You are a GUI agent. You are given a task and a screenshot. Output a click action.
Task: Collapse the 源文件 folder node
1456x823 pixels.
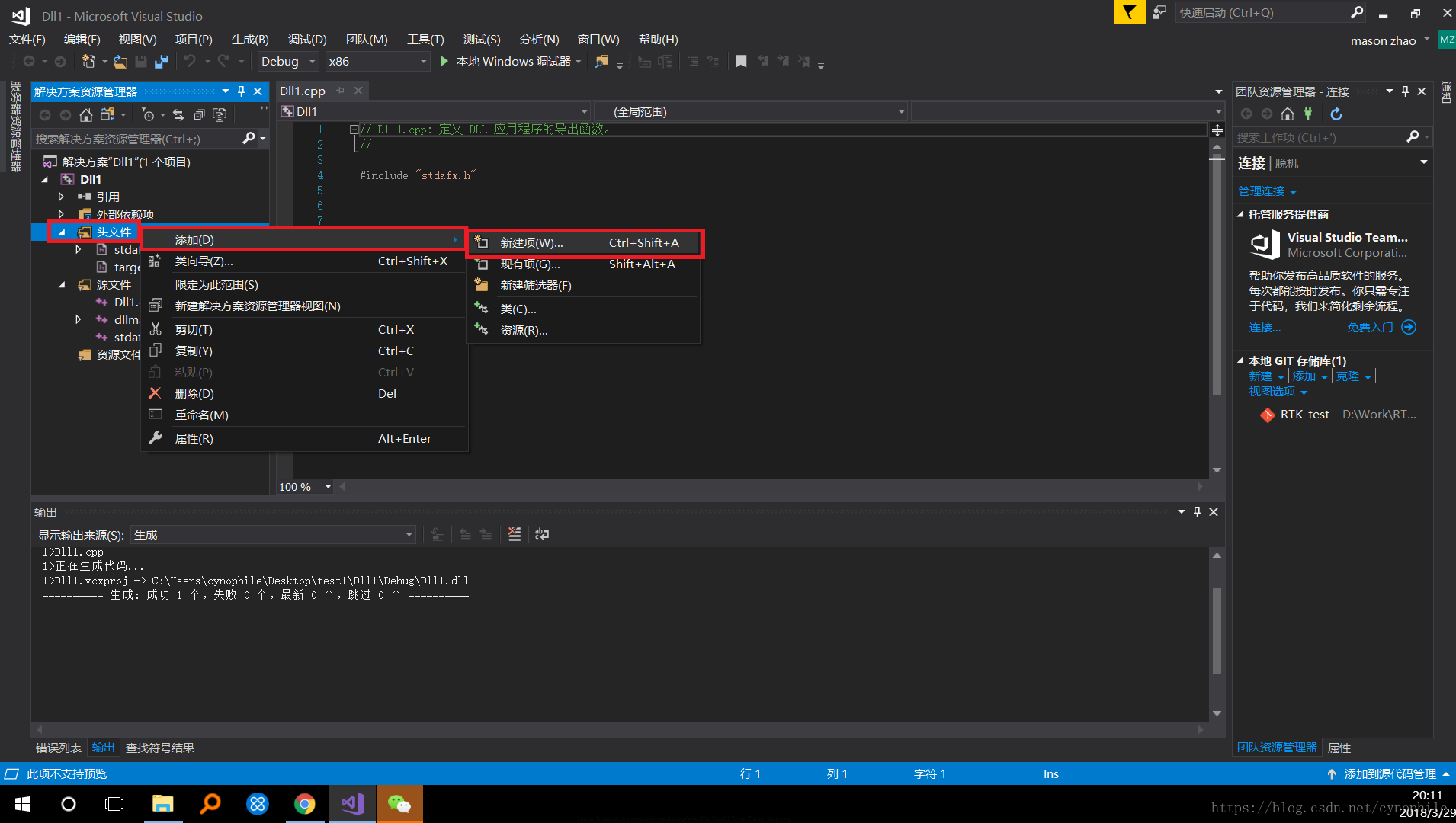point(62,285)
